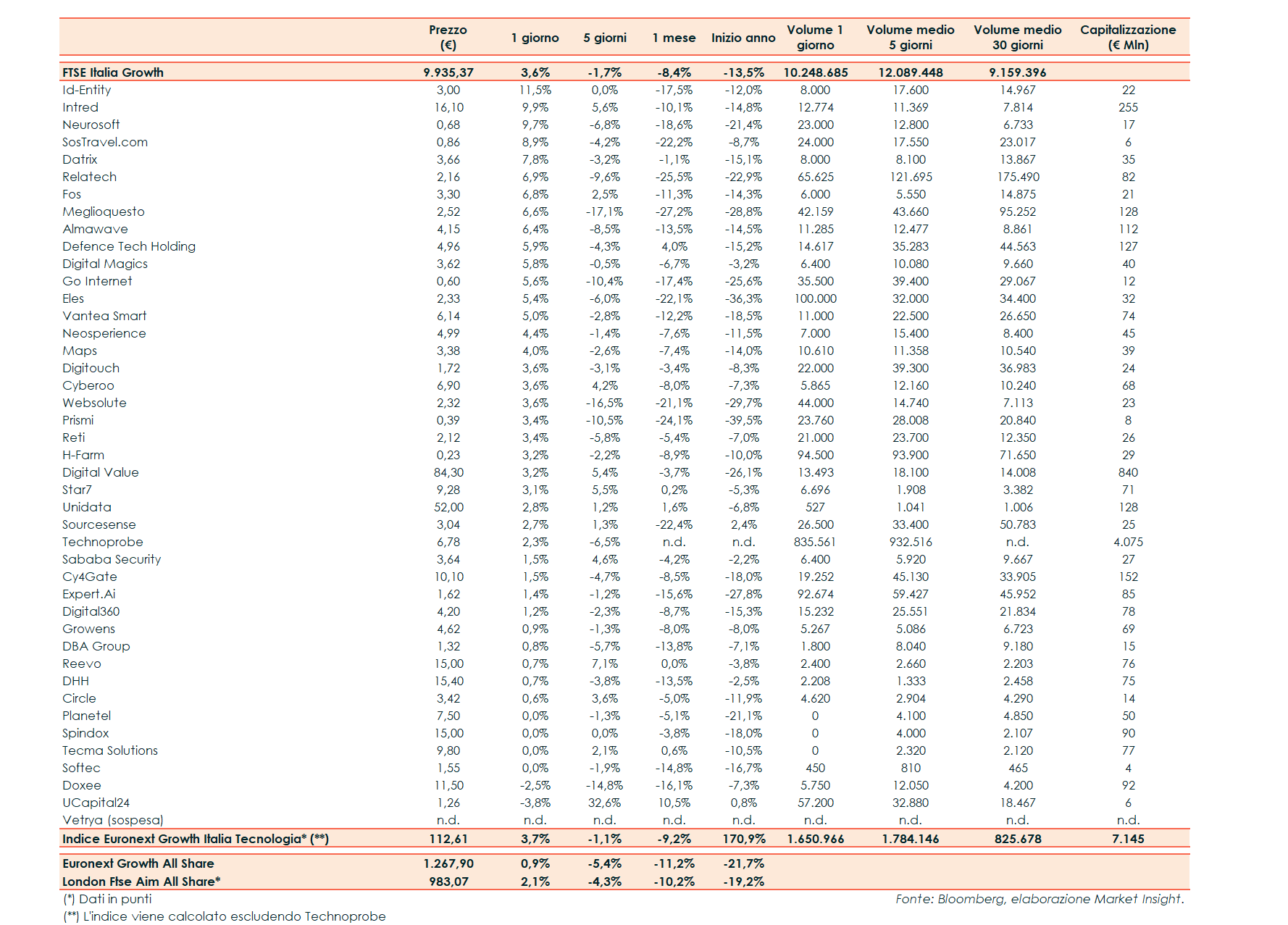
Task: Select Id-Entity one-day change "11,5%"
Action: [535, 90]
